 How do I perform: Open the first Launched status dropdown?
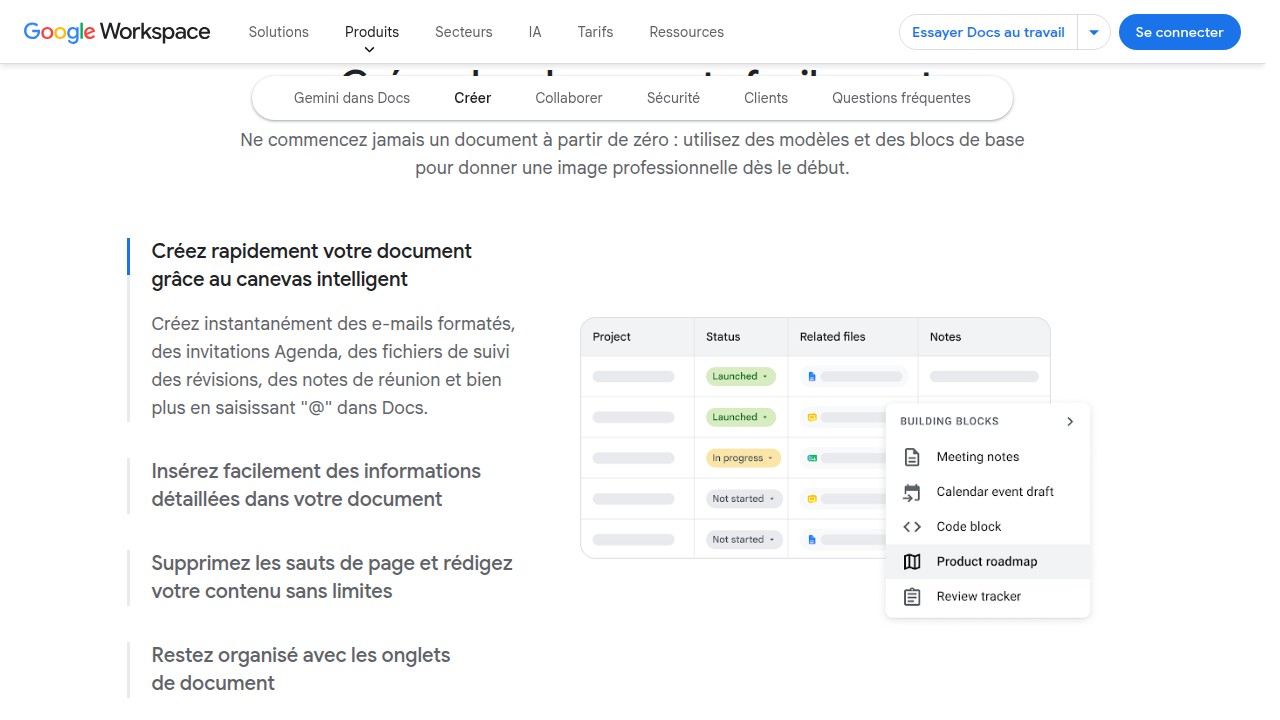pyautogui.click(x=740, y=376)
